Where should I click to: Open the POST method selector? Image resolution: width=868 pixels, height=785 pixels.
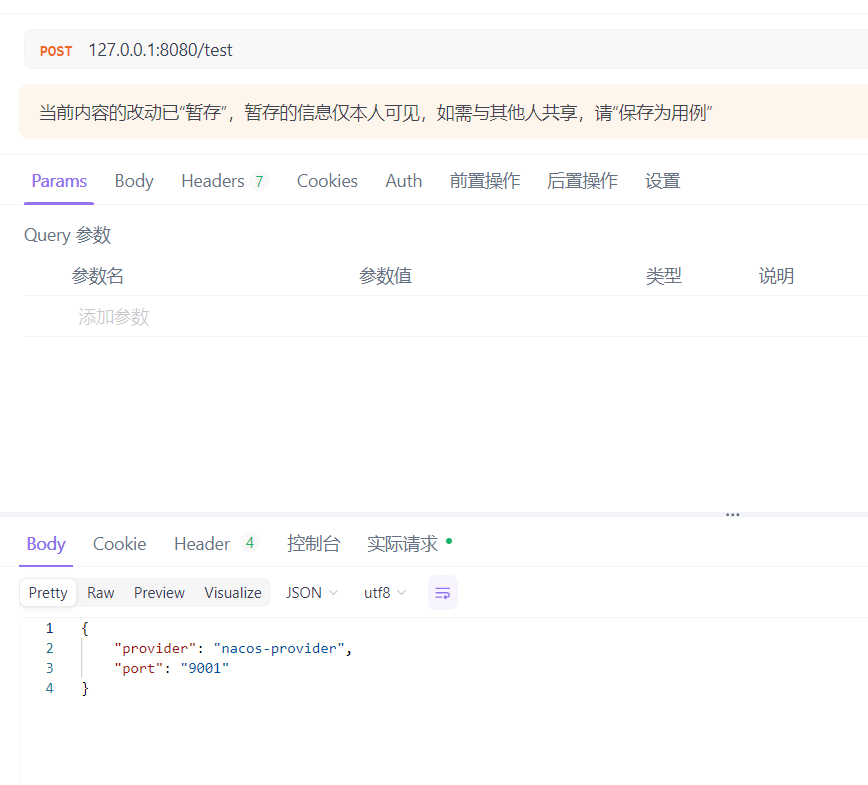pyautogui.click(x=56, y=50)
